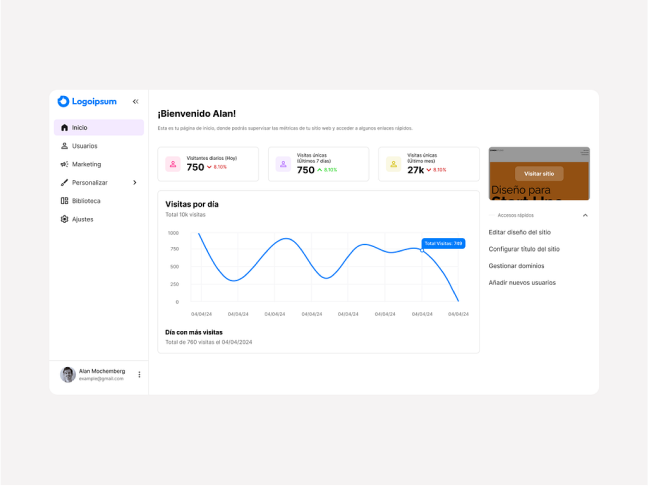This screenshot has height=486, width=648.
Task: Collapse the sidebar with double-chevron icon
Action: [x=136, y=101]
